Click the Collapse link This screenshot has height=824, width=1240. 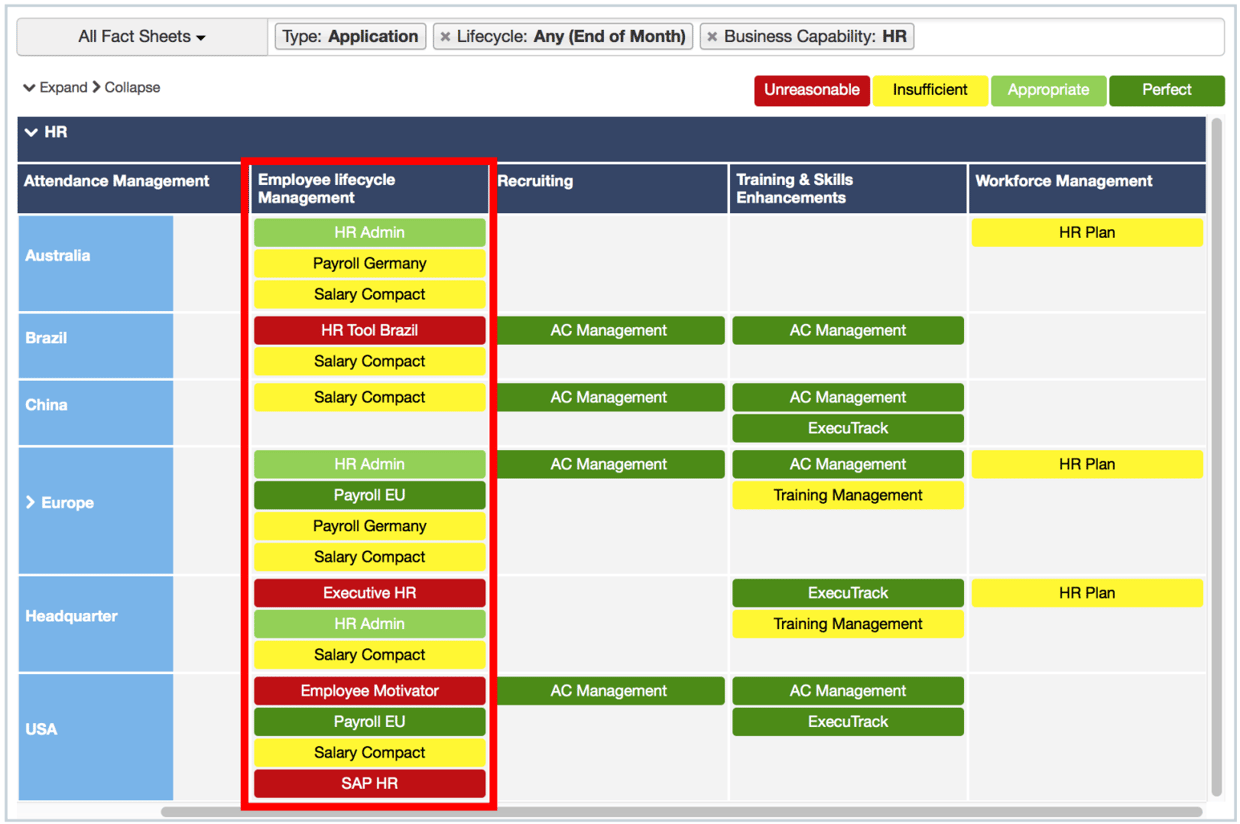[x=131, y=87]
